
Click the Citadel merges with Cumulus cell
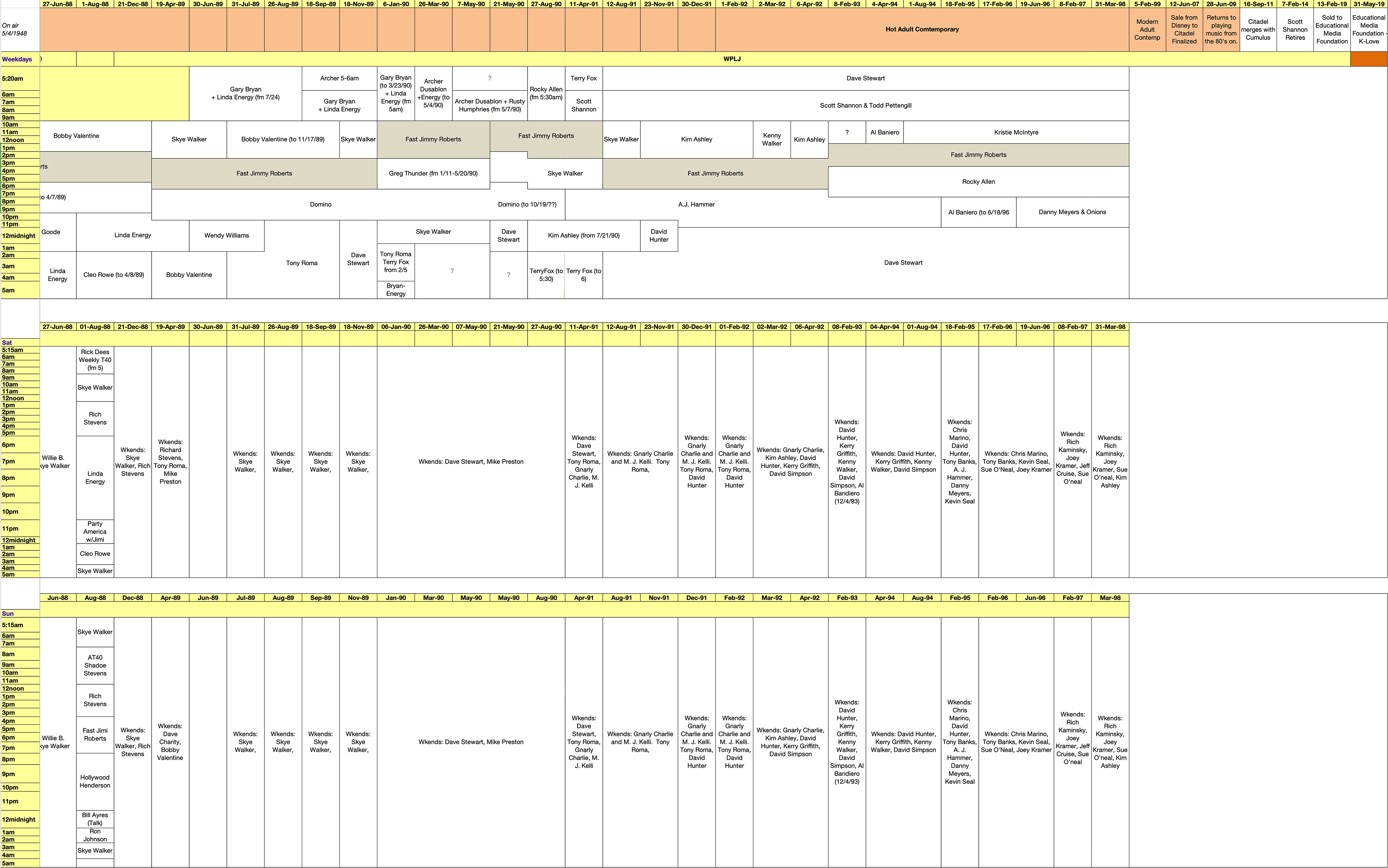pos(1258,29)
